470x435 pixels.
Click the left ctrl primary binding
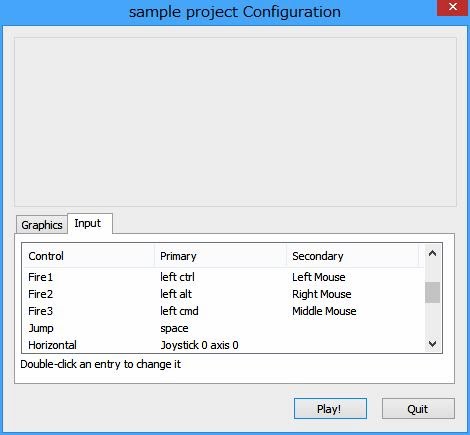click(177, 277)
